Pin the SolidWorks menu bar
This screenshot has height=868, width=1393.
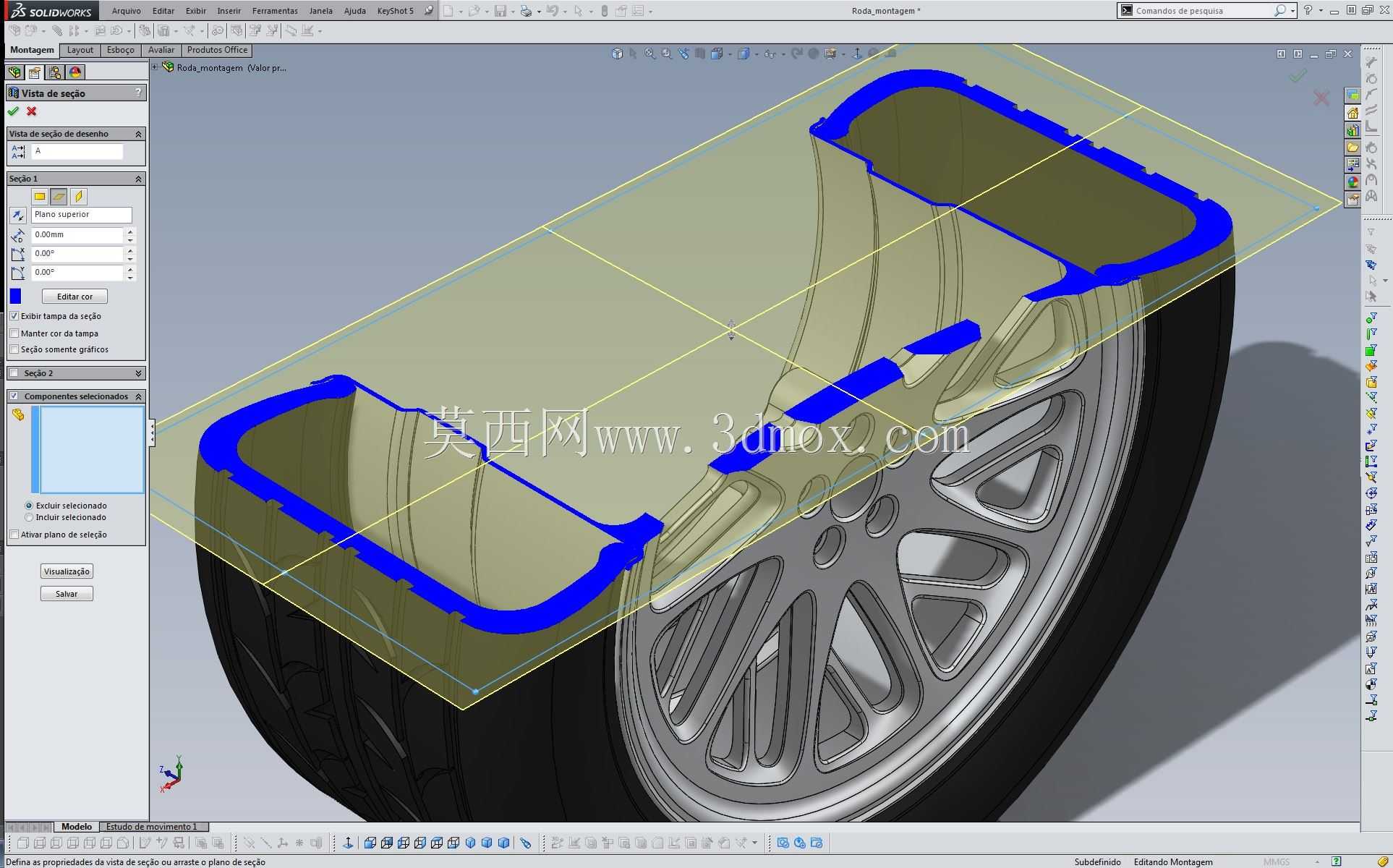[x=429, y=11]
